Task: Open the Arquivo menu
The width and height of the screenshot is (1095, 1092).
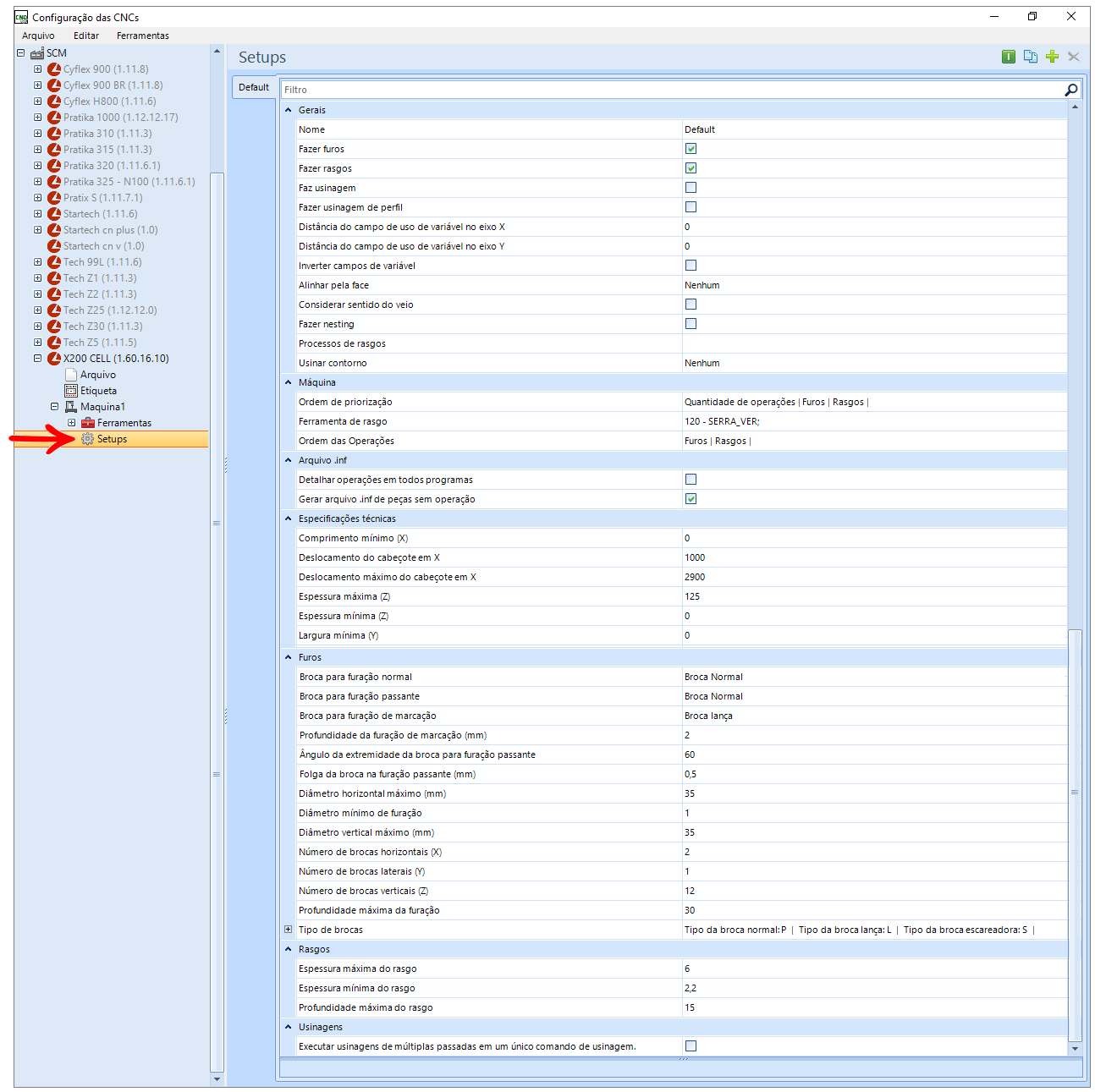Action: pyautogui.click(x=38, y=36)
